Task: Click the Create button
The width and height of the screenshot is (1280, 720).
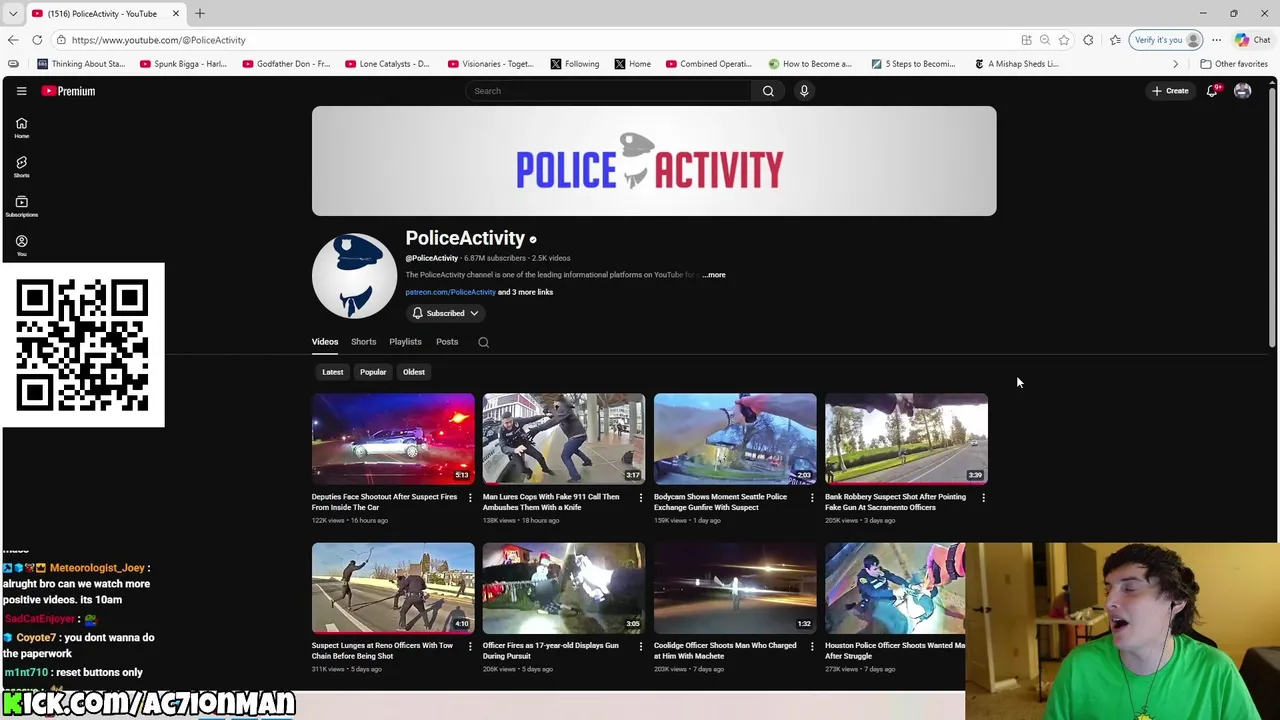Action: [x=1170, y=91]
